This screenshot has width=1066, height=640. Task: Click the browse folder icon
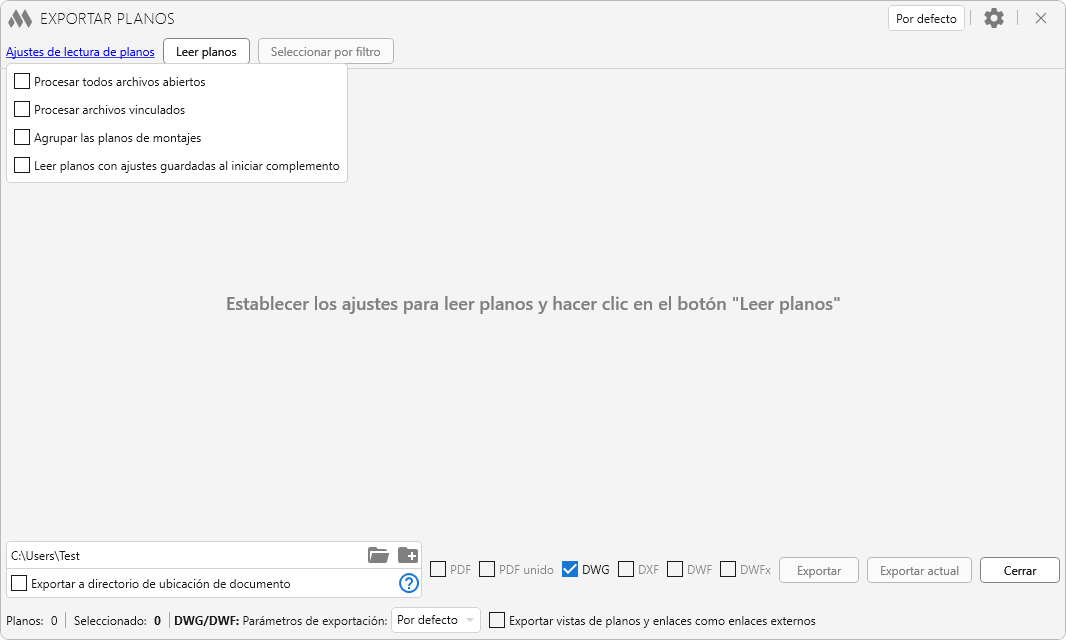click(378, 555)
